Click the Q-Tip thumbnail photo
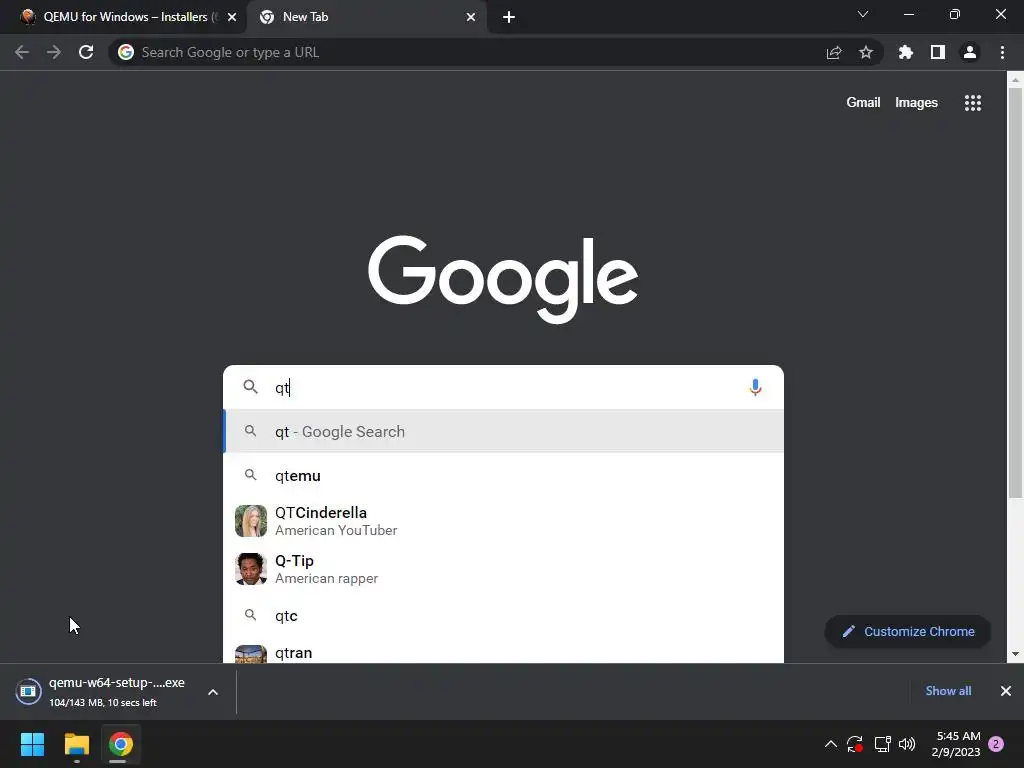Screen dimensions: 1024x768 [x=251, y=569]
